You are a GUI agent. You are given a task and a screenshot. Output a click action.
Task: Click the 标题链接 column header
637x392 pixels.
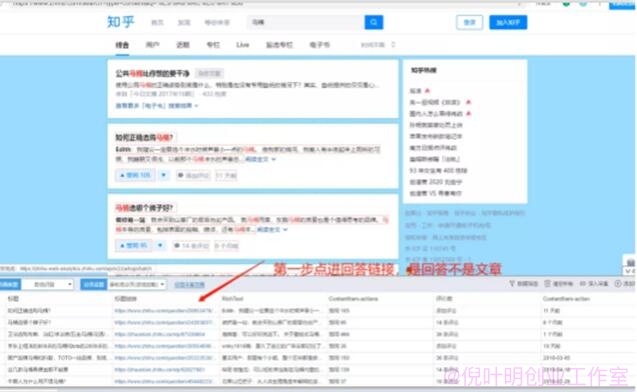pyautogui.click(x=126, y=299)
